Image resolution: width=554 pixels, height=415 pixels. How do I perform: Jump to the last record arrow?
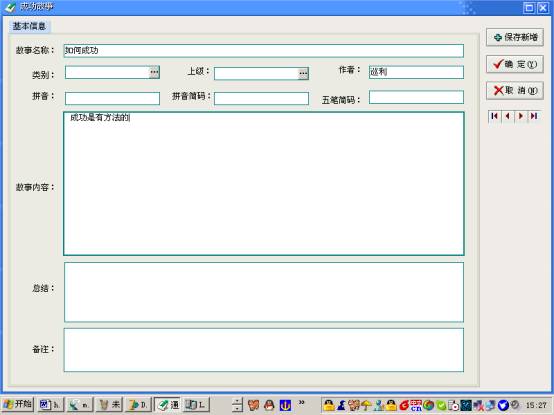tap(534, 116)
